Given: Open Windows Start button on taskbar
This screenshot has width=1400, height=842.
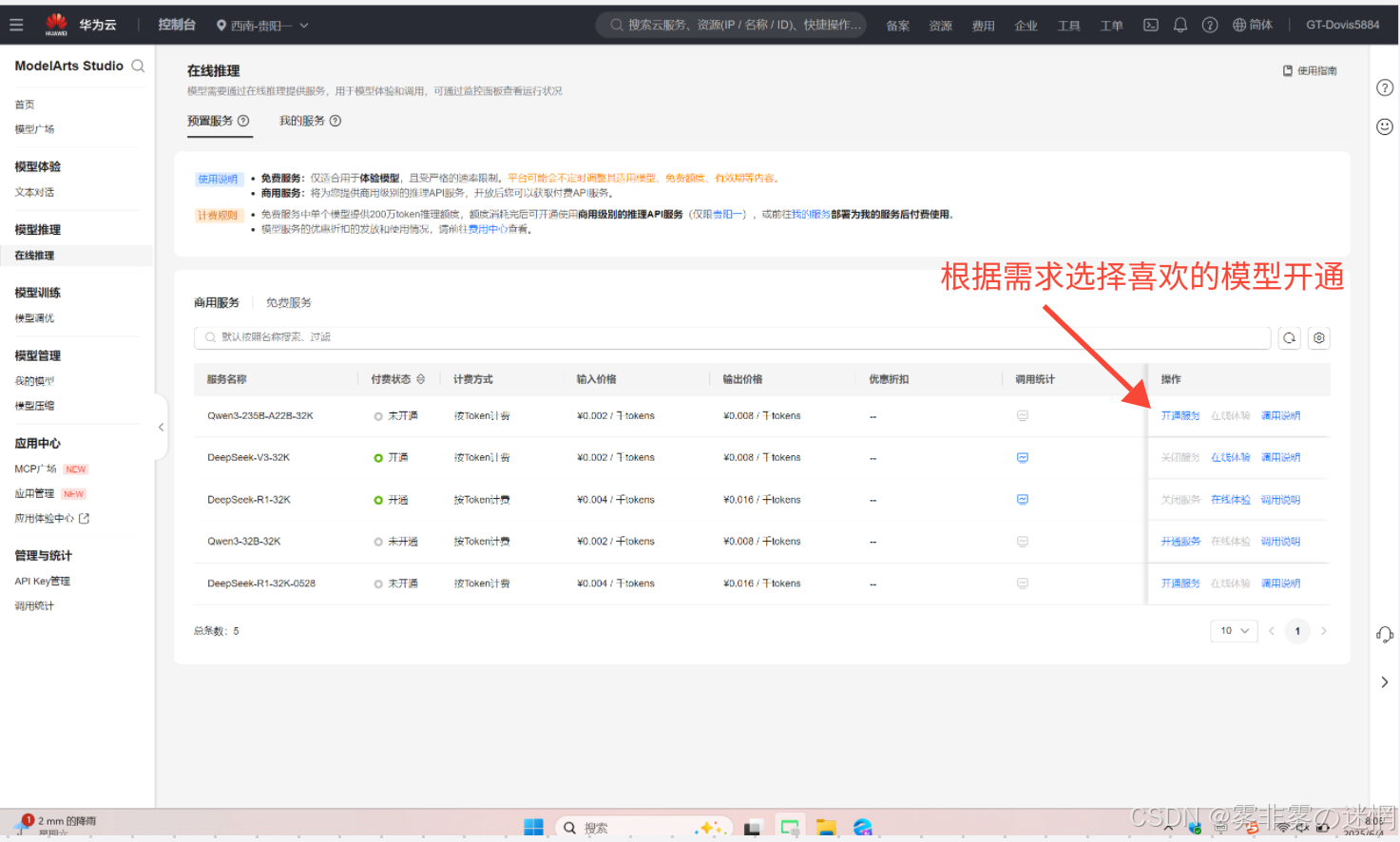Looking at the screenshot, I should click(533, 828).
